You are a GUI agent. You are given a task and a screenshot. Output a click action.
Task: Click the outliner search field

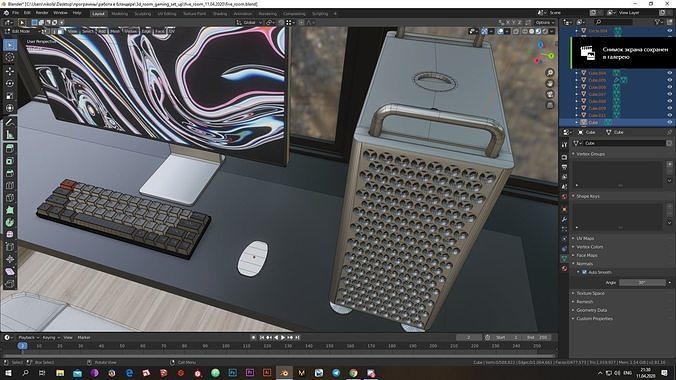point(614,22)
